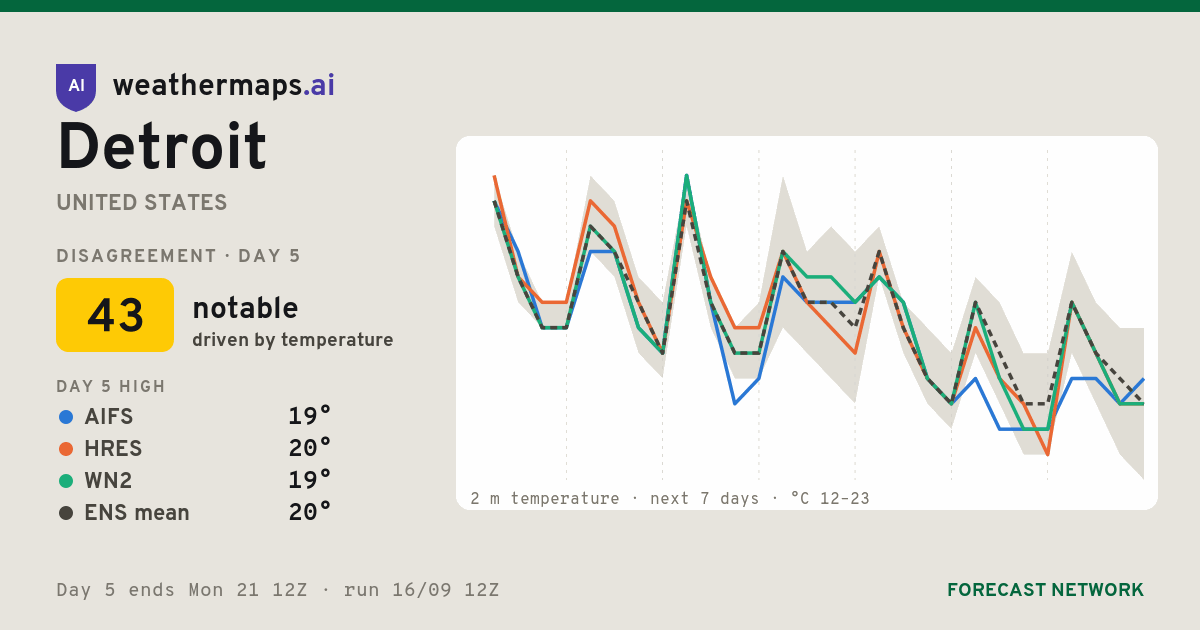Screen dimensions: 1200x630
Task: Select the blue AIFS legend dot
Action: (x=66, y=417)
